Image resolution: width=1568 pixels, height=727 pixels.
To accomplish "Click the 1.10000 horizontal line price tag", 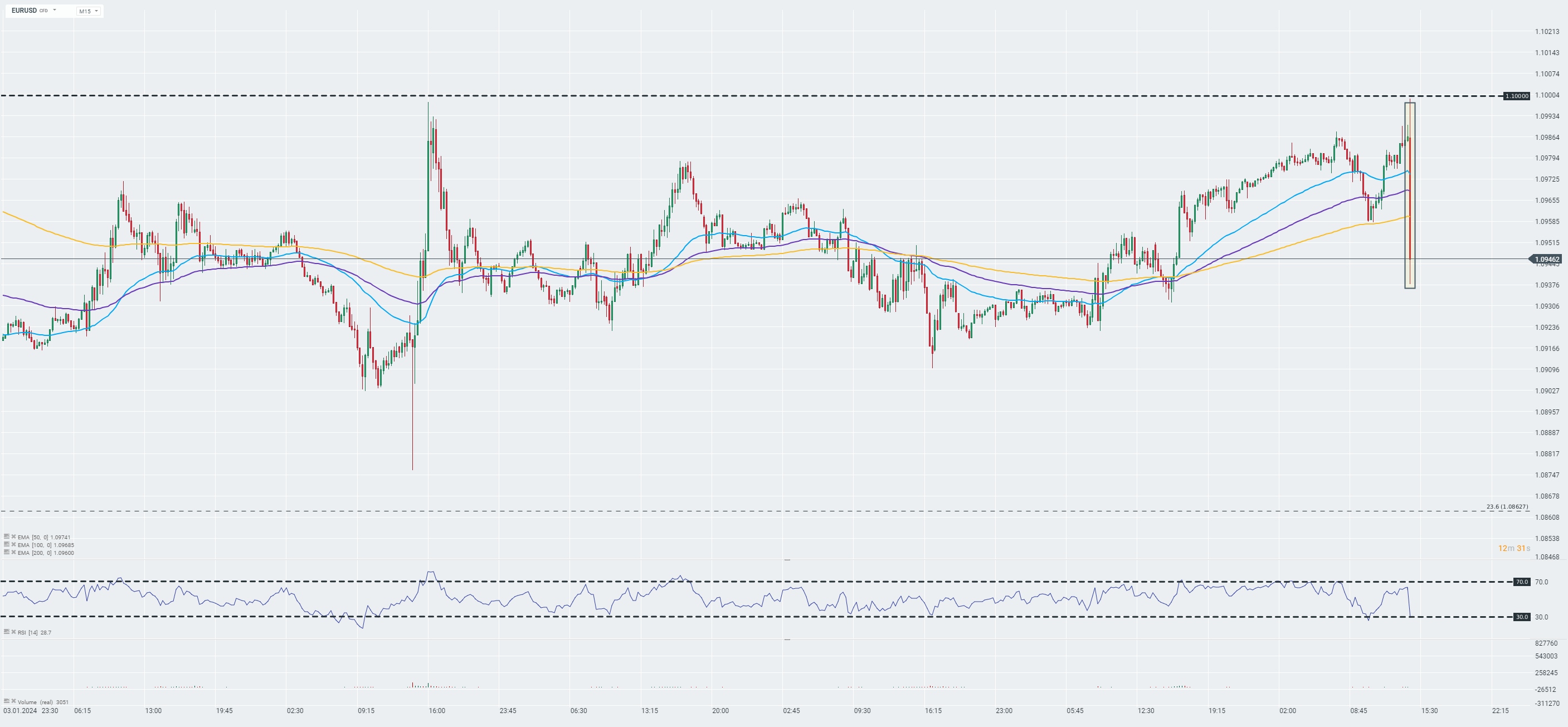I will pos(1516,96).
